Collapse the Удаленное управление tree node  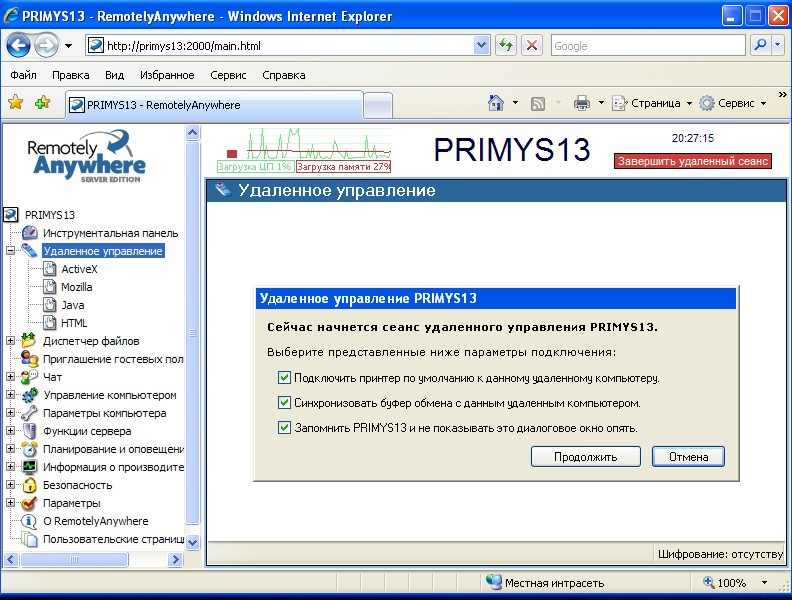(10, 251)
